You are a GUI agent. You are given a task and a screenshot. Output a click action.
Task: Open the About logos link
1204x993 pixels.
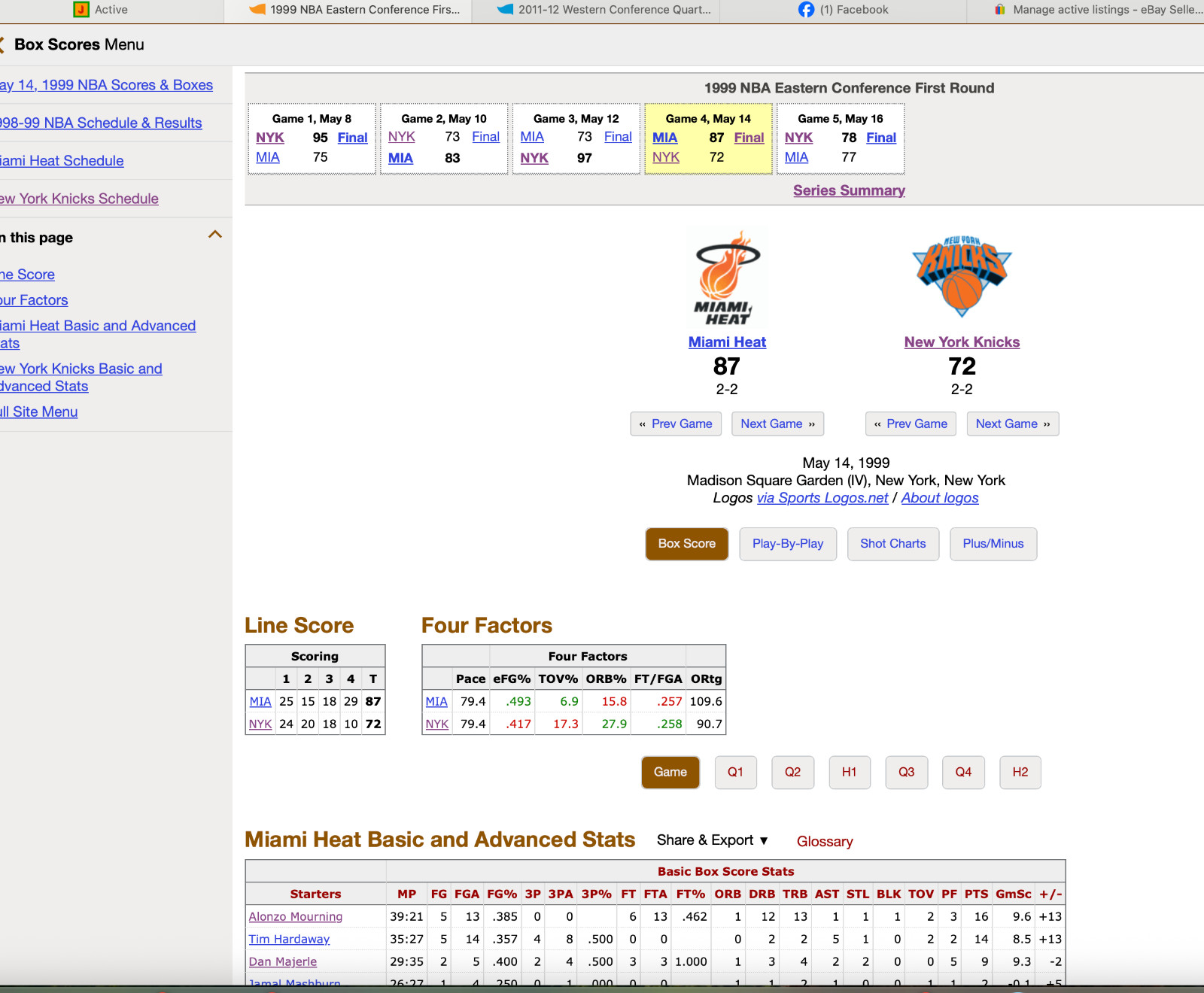pyautogui.click(x=940, y=498)
